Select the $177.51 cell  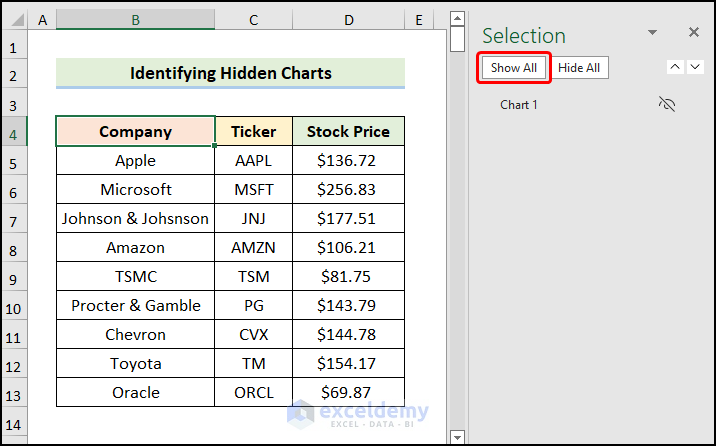348,218
